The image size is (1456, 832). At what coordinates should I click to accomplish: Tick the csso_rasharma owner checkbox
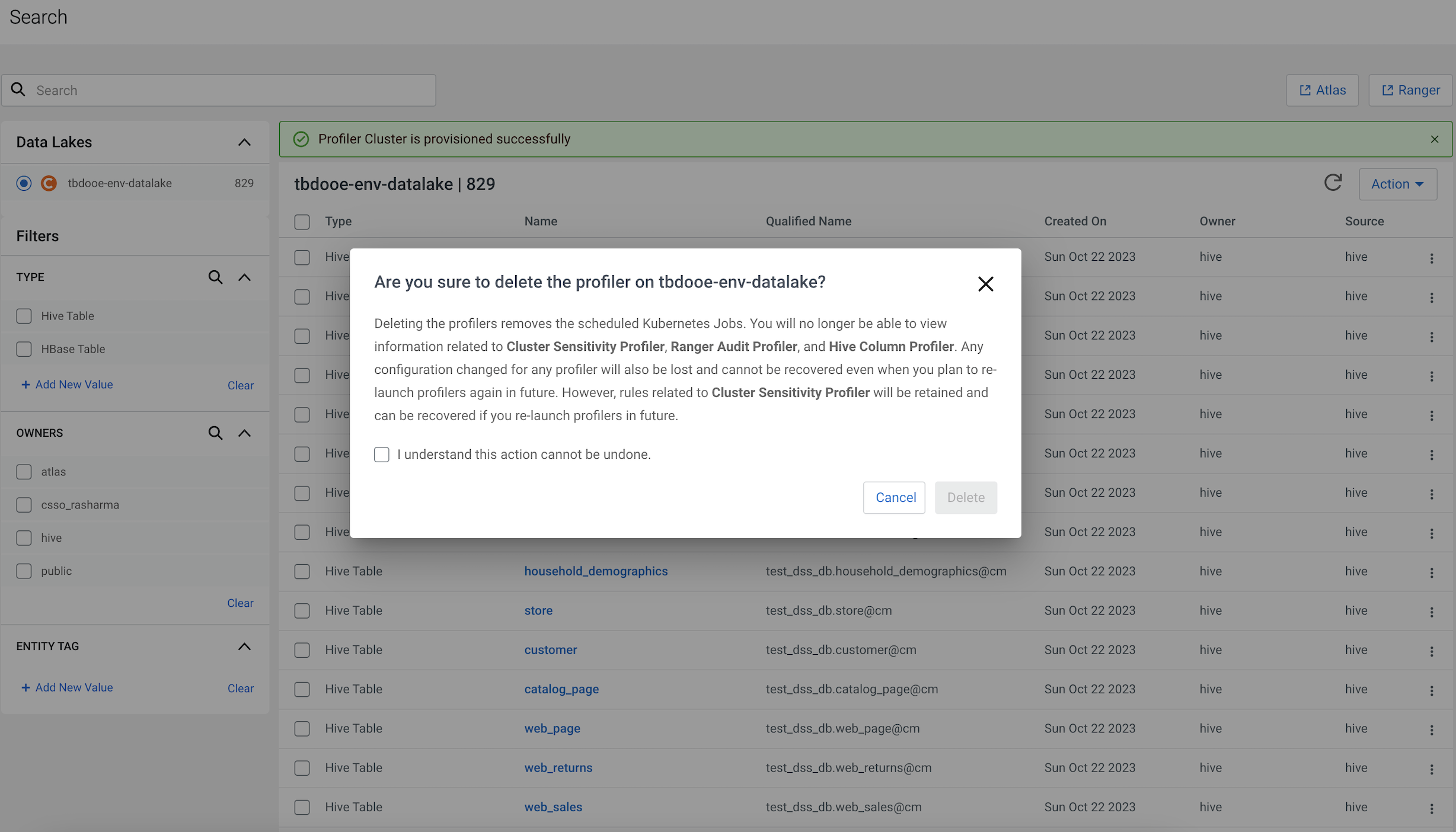click(24, 505)
